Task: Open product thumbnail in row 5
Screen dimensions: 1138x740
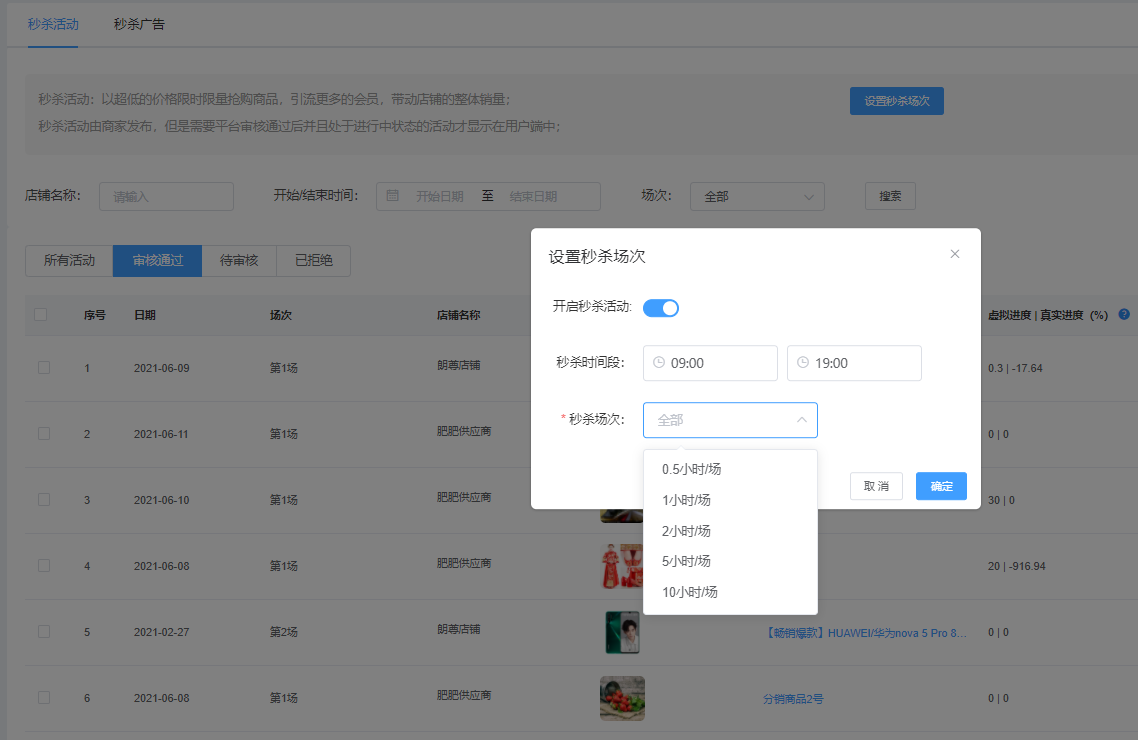Action: (x=622, y=632)
